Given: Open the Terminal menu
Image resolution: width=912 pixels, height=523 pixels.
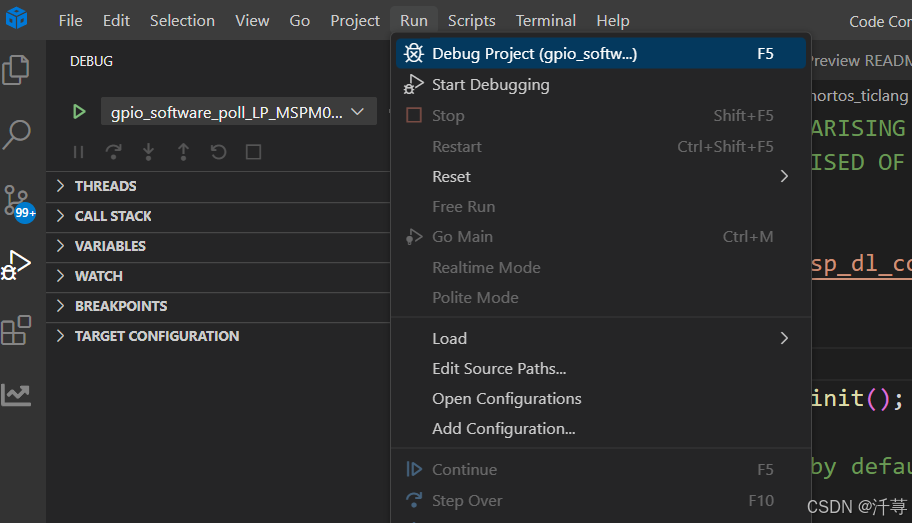Looking at the screenshot, I should click(545, 20).
